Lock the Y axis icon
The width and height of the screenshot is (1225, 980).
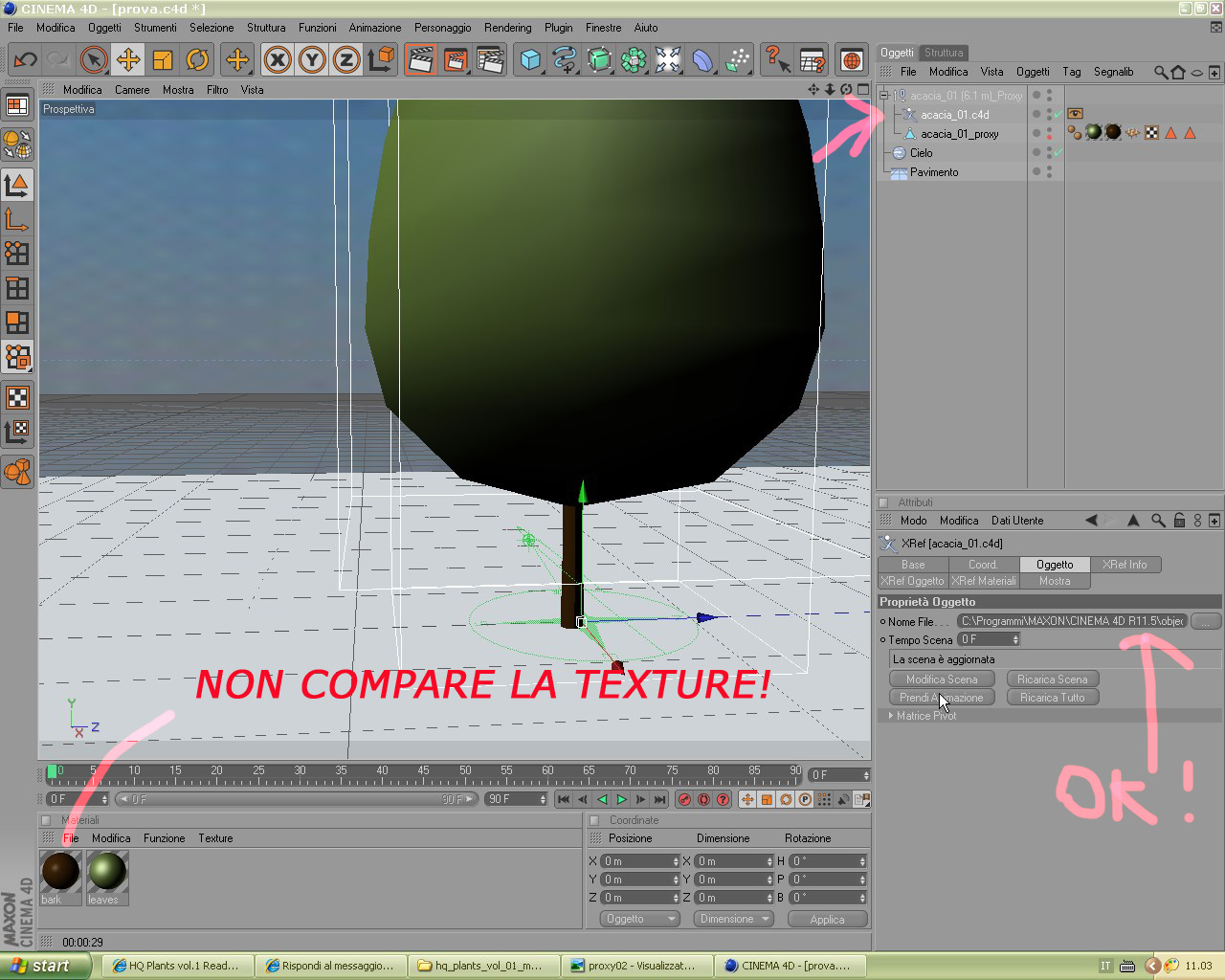click(312, 60)
